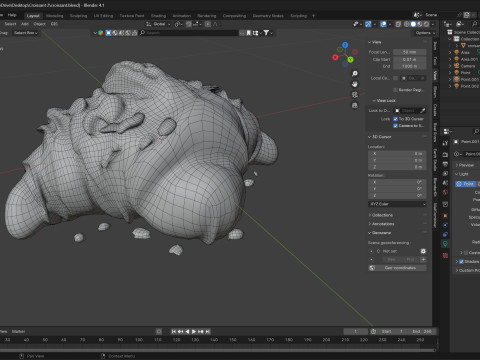The height and width of the screenshot is (360, 480).
Task: Click the hand pan view gizmo
Action: 355,84
